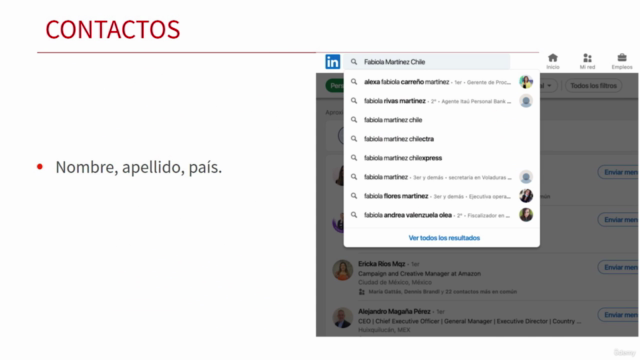The image size is (640, 360).
Task: Select fabiola martinez secretaria en Voladuras suggestion
Action: click(442, 177)
